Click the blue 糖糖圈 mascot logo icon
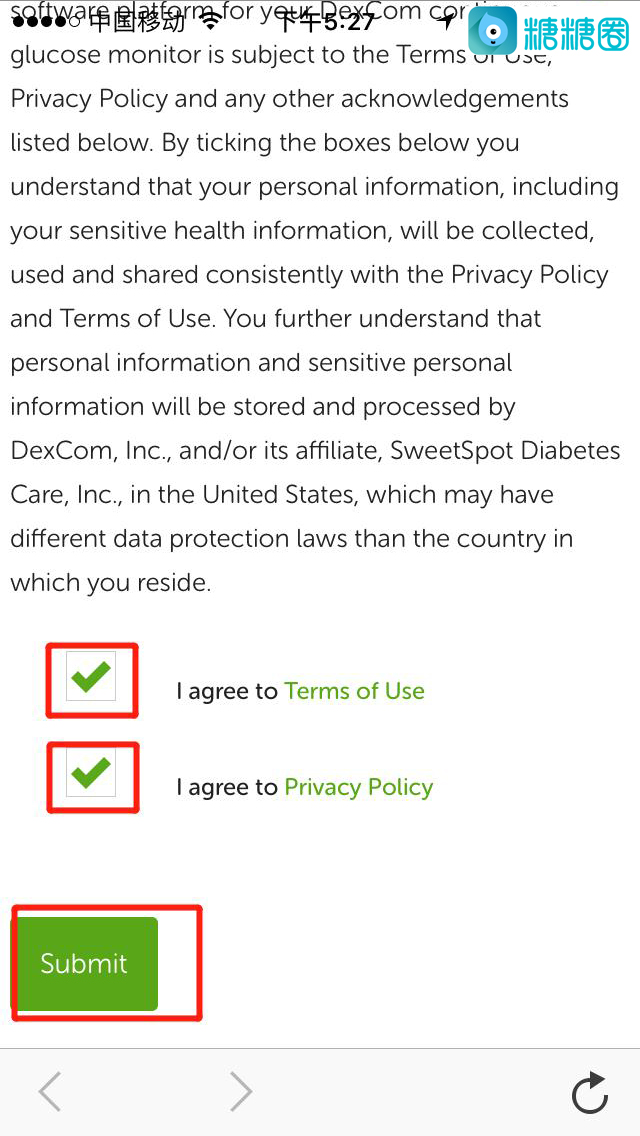This screenshot has width=640, height=1136. (x=493, y=31)
